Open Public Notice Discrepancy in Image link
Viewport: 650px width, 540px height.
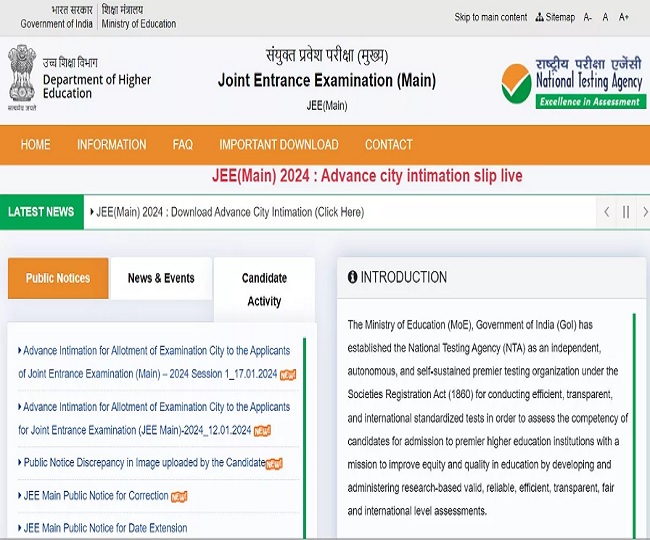(142, 463)
